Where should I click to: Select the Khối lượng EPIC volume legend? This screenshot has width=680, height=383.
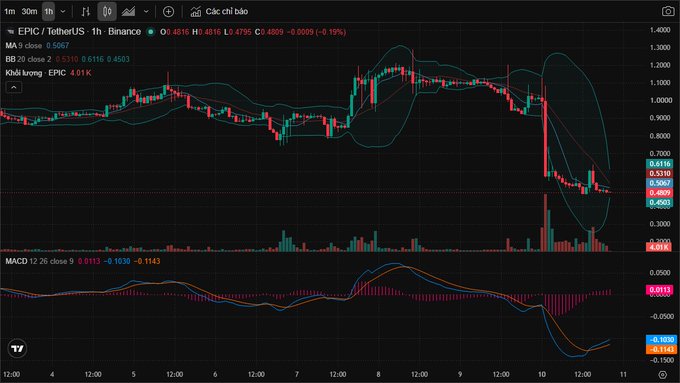[x=48, y=73]
